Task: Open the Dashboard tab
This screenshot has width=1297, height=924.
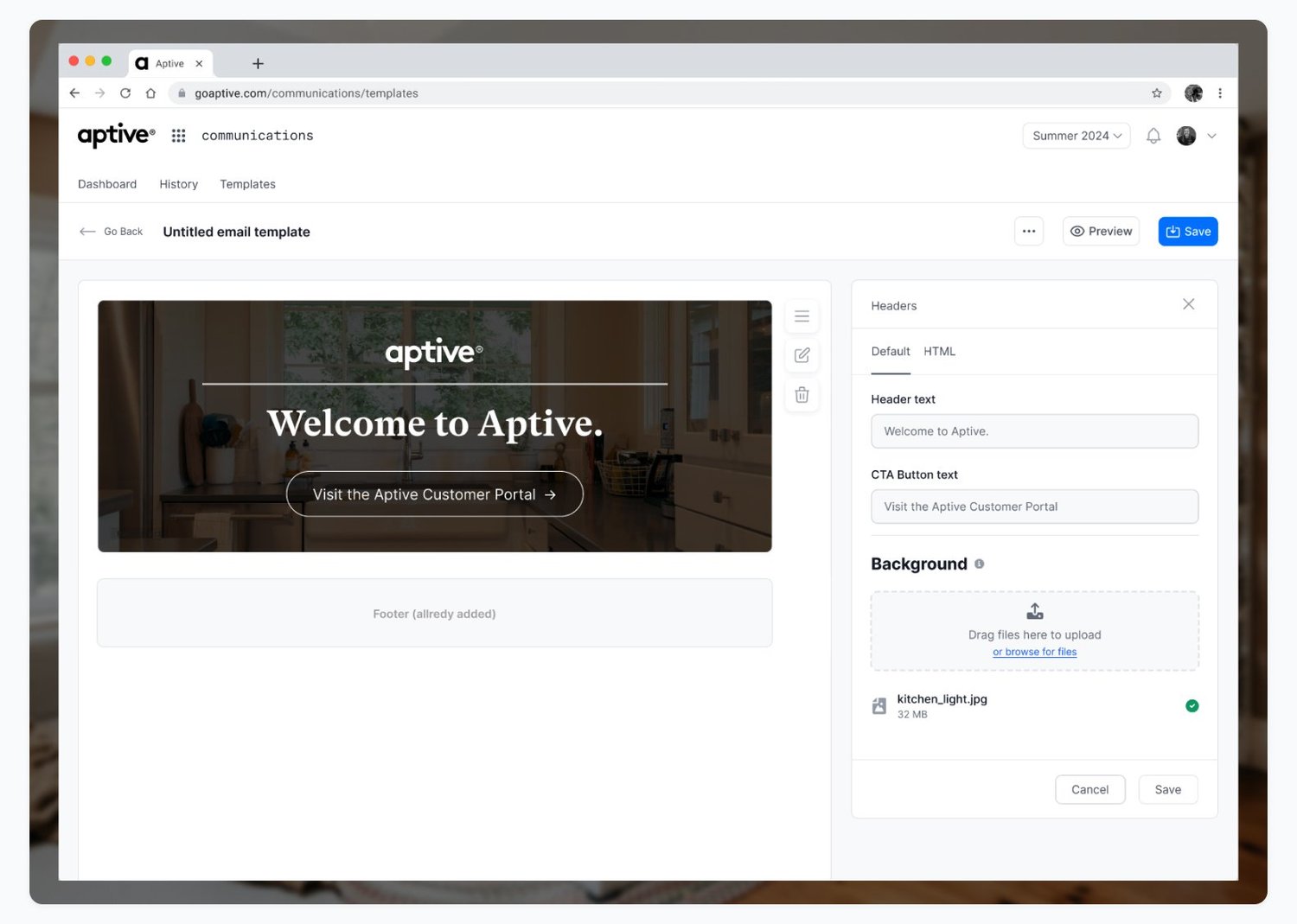Action: 107,184
